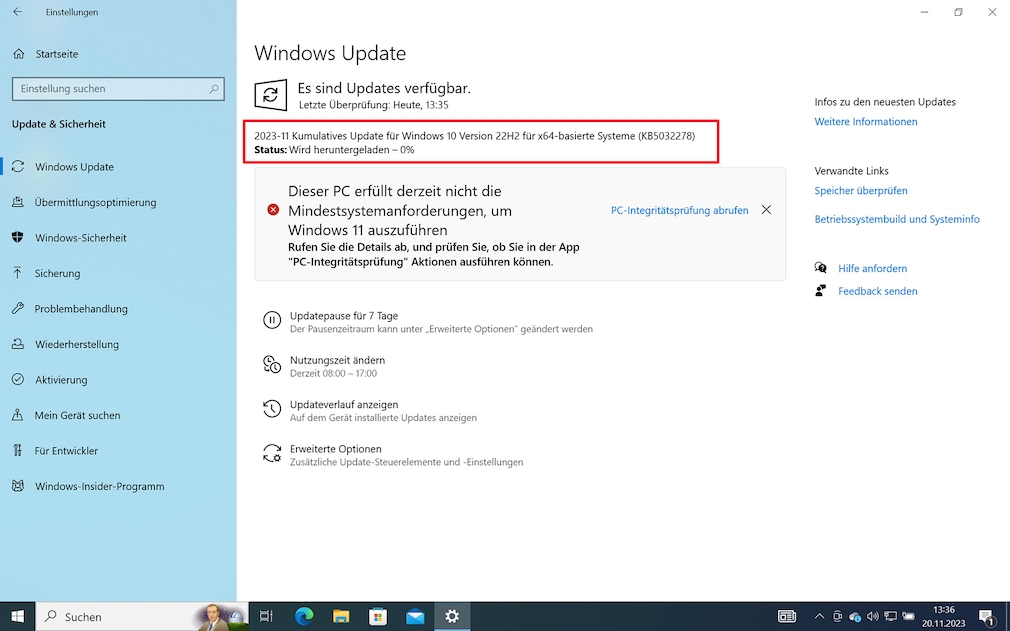1010x631 pixels.
Task: Open PC-Integritätsprüfung abrufen link
Action: point(678,210)
